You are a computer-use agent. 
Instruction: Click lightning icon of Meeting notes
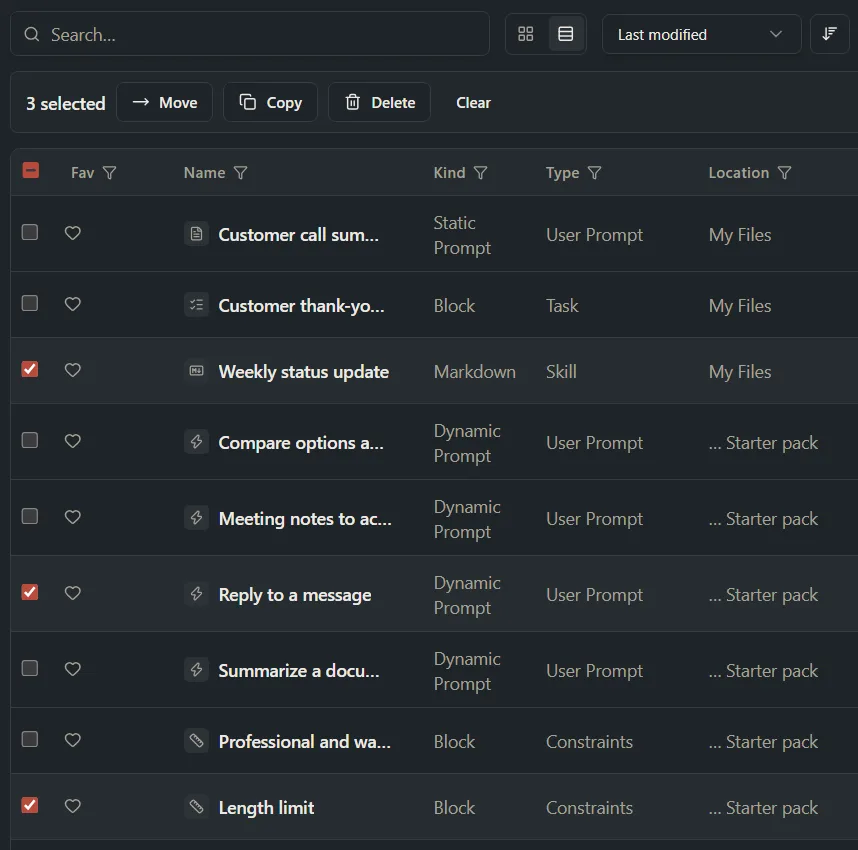196,518
